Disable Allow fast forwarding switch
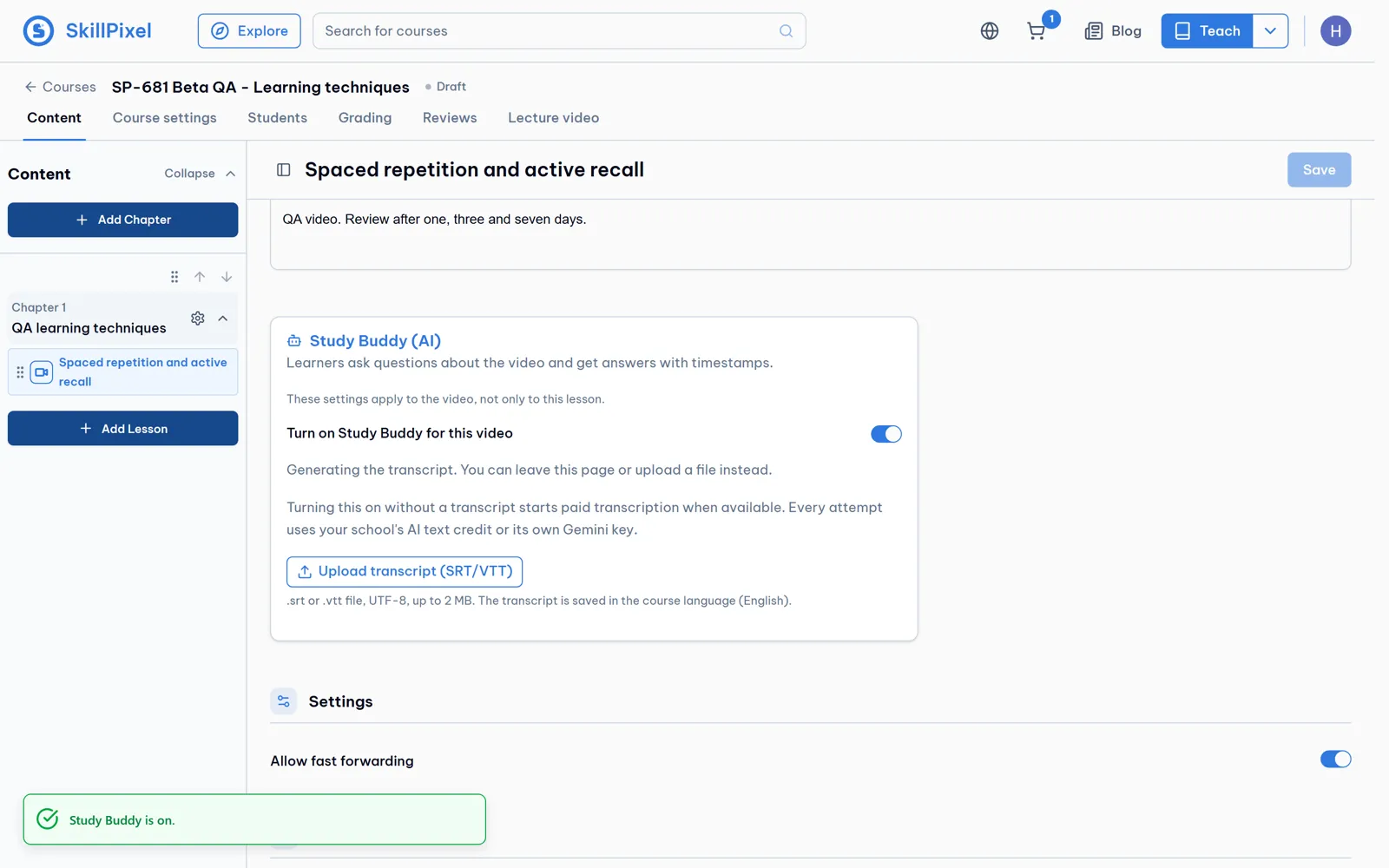 (1336, 759)
